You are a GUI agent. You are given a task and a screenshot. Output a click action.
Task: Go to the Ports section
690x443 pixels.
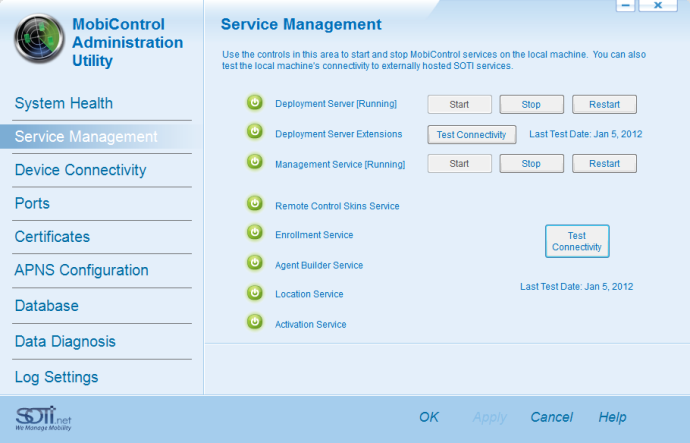pos(32,204)
